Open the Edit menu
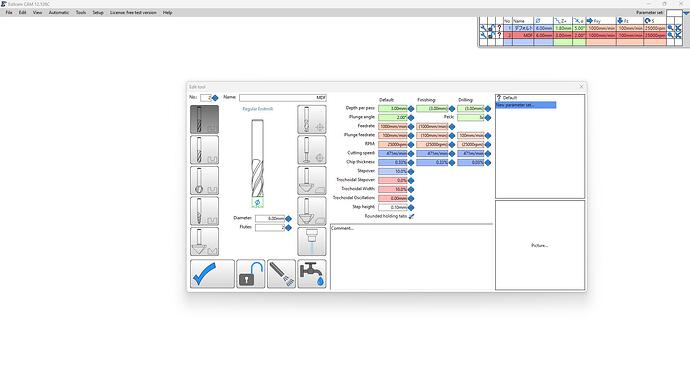 tap(22, 13)
